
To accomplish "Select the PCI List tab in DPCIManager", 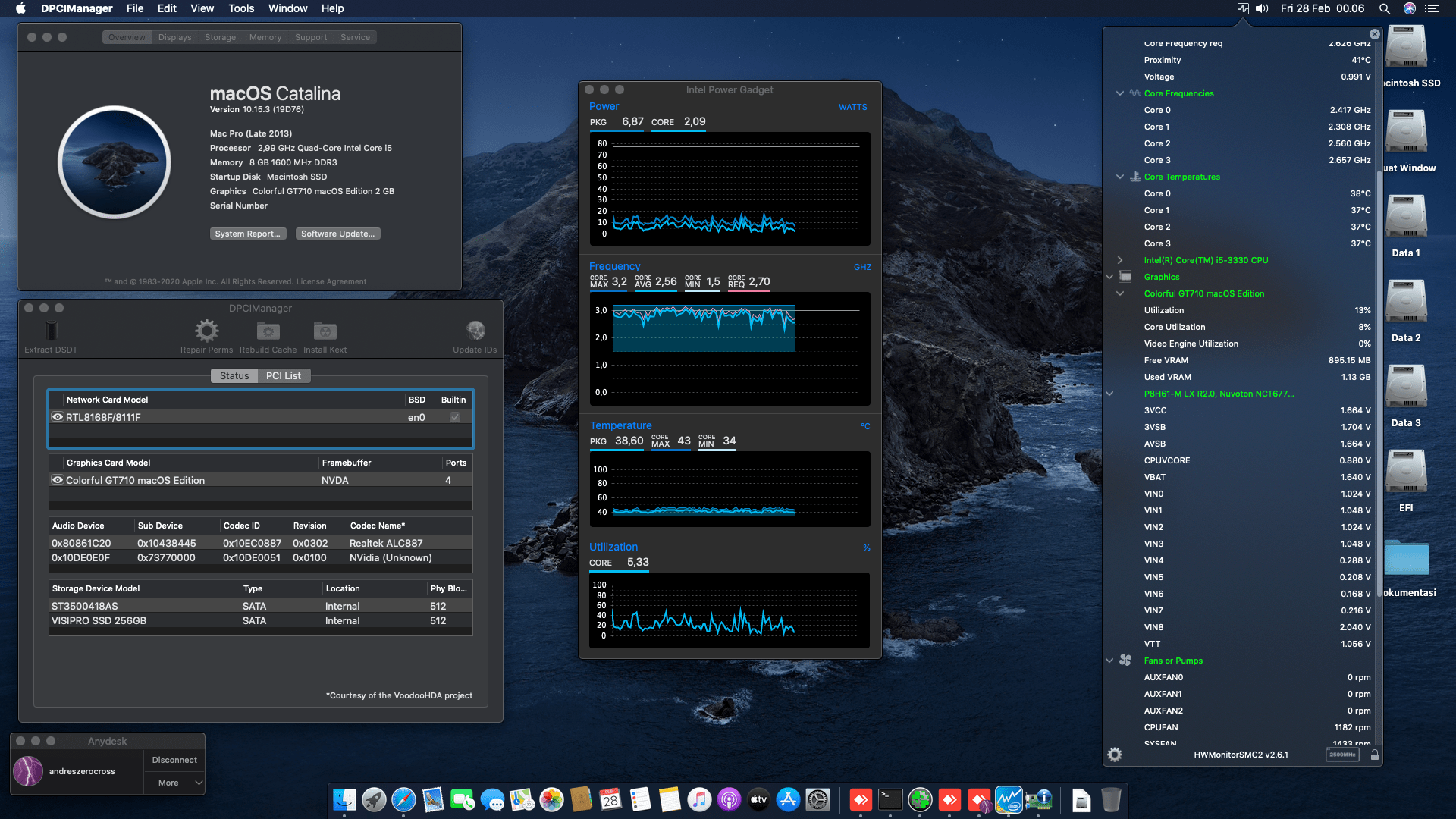I will [x=284, y=376].
